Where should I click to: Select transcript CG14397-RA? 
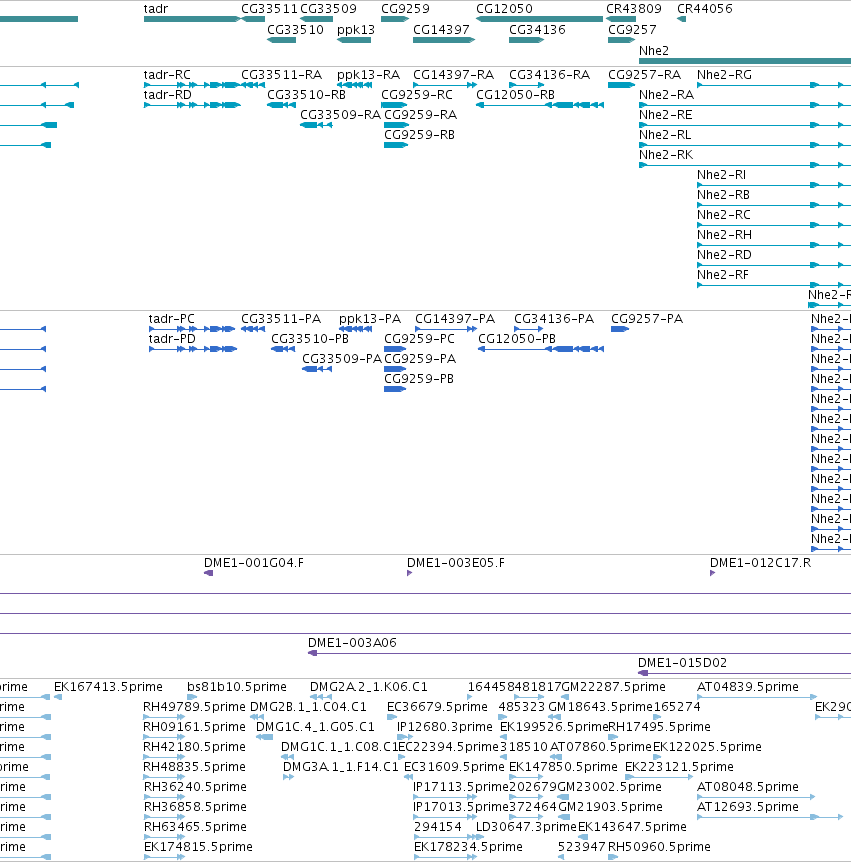(x=454, y=75)
